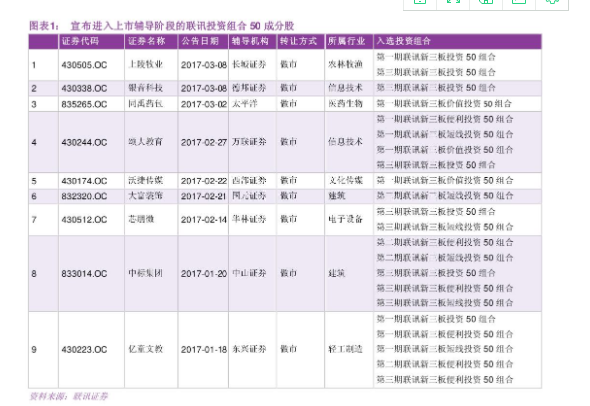The image size is (590, 406).
Task: Select security code 835265.OC
Action: [84, 104]
